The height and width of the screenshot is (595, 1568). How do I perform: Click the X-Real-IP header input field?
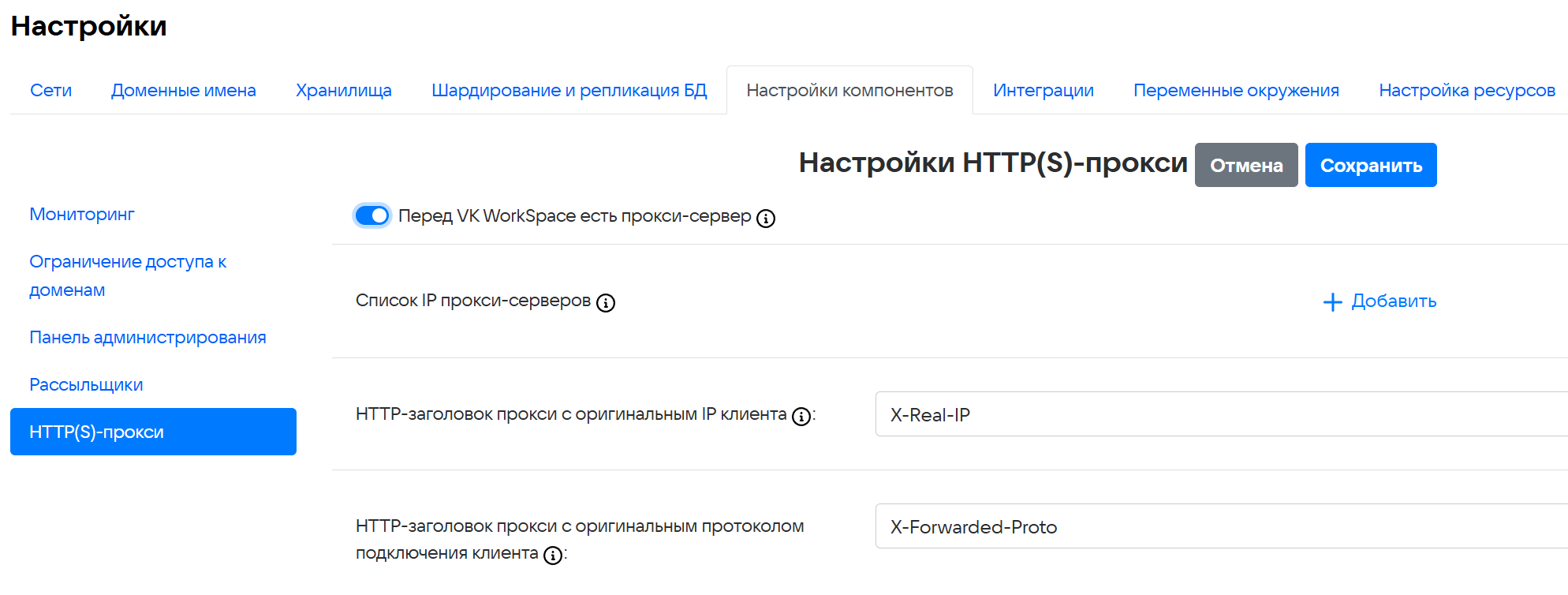[1215, 414]
